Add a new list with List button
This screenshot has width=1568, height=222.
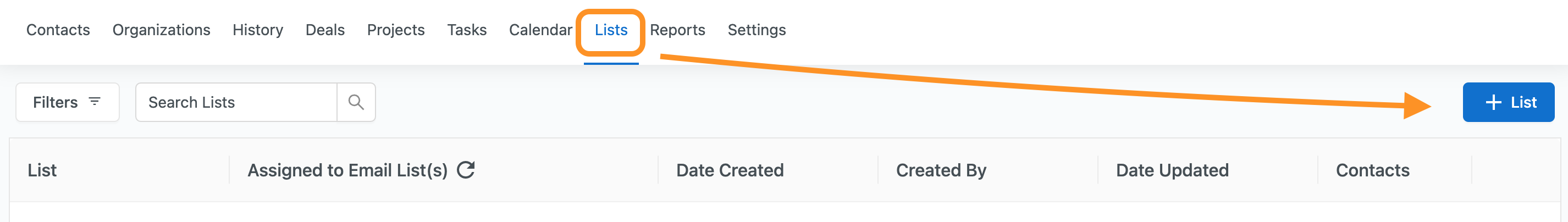point(1509,102)
